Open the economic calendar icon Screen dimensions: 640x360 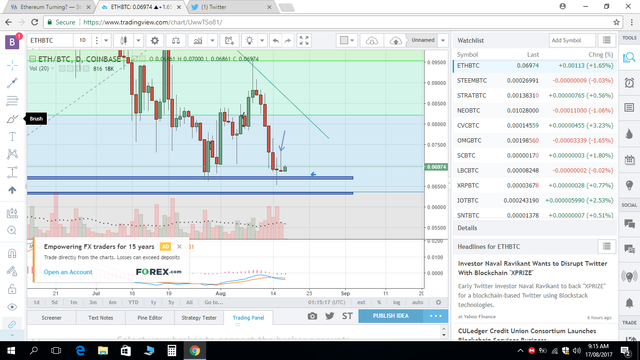point(629,160)
